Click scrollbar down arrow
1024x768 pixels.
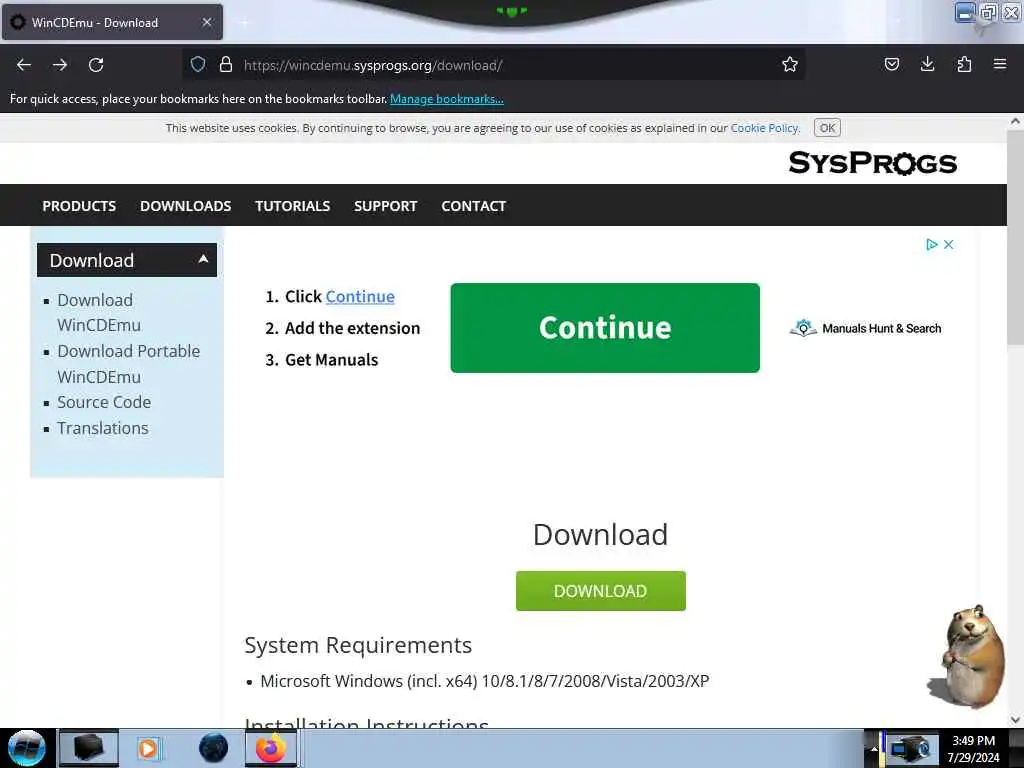coord(1015,720)
